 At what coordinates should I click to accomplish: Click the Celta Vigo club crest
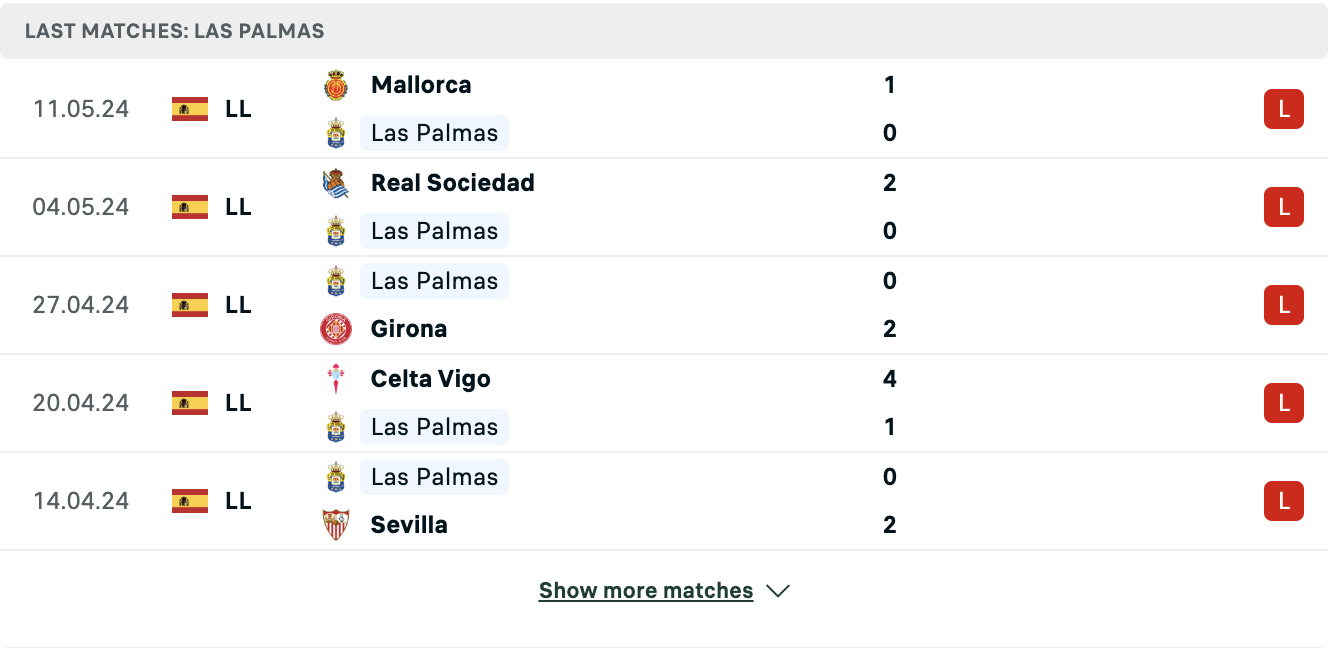point(336,379)
